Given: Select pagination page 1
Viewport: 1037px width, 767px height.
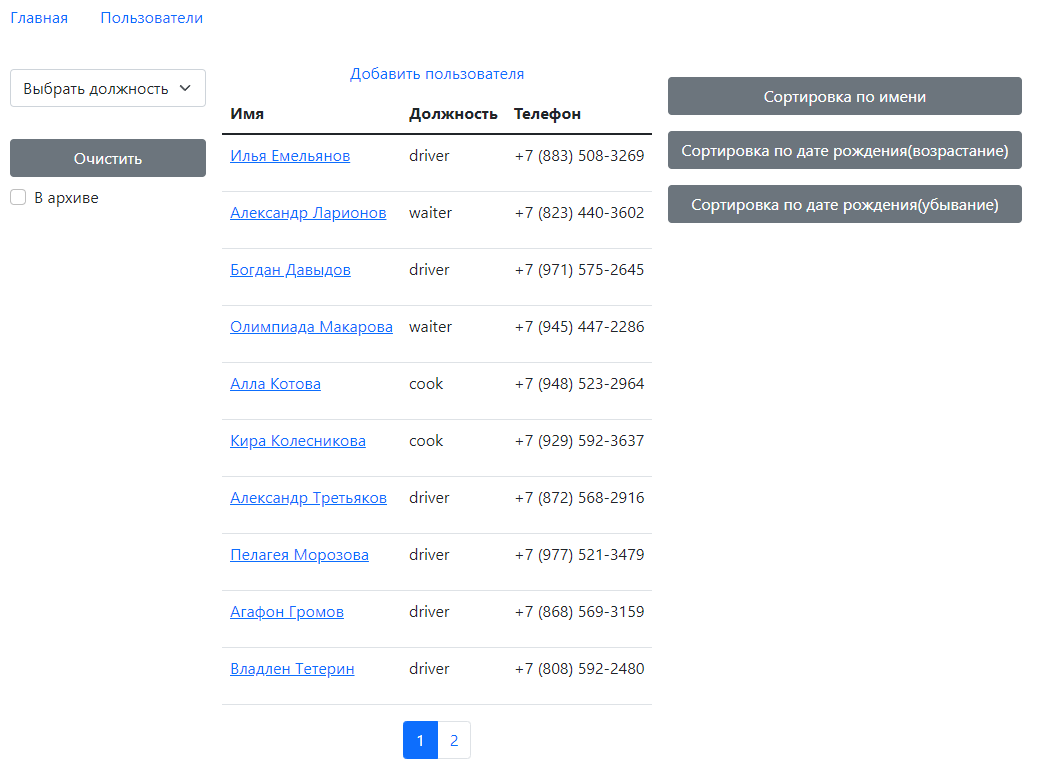Looking at the screenshot, I should [x=420, y=740].
